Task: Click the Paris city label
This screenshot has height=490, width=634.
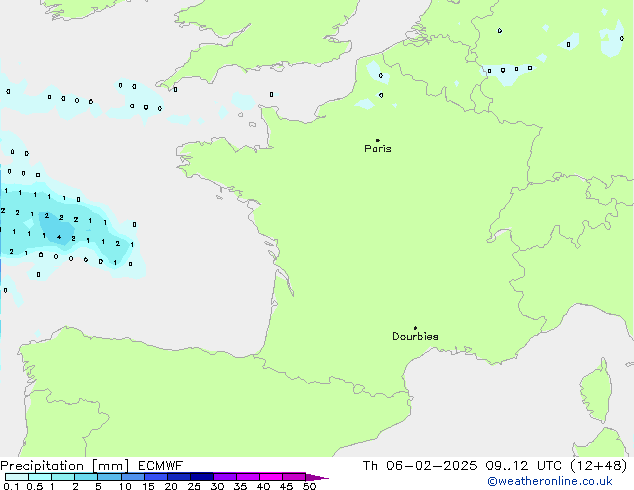Action: [x=378, y=149]
